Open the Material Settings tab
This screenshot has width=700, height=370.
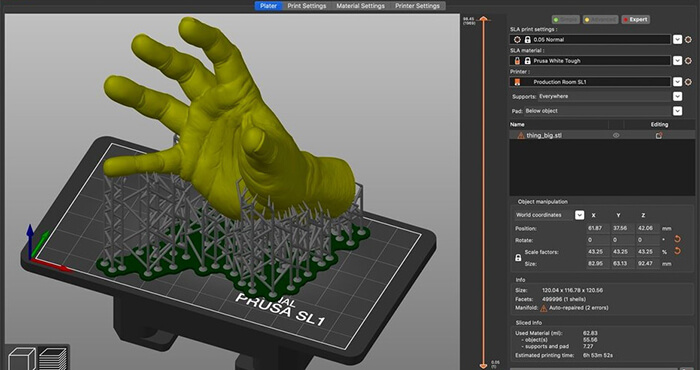[360, 6]
